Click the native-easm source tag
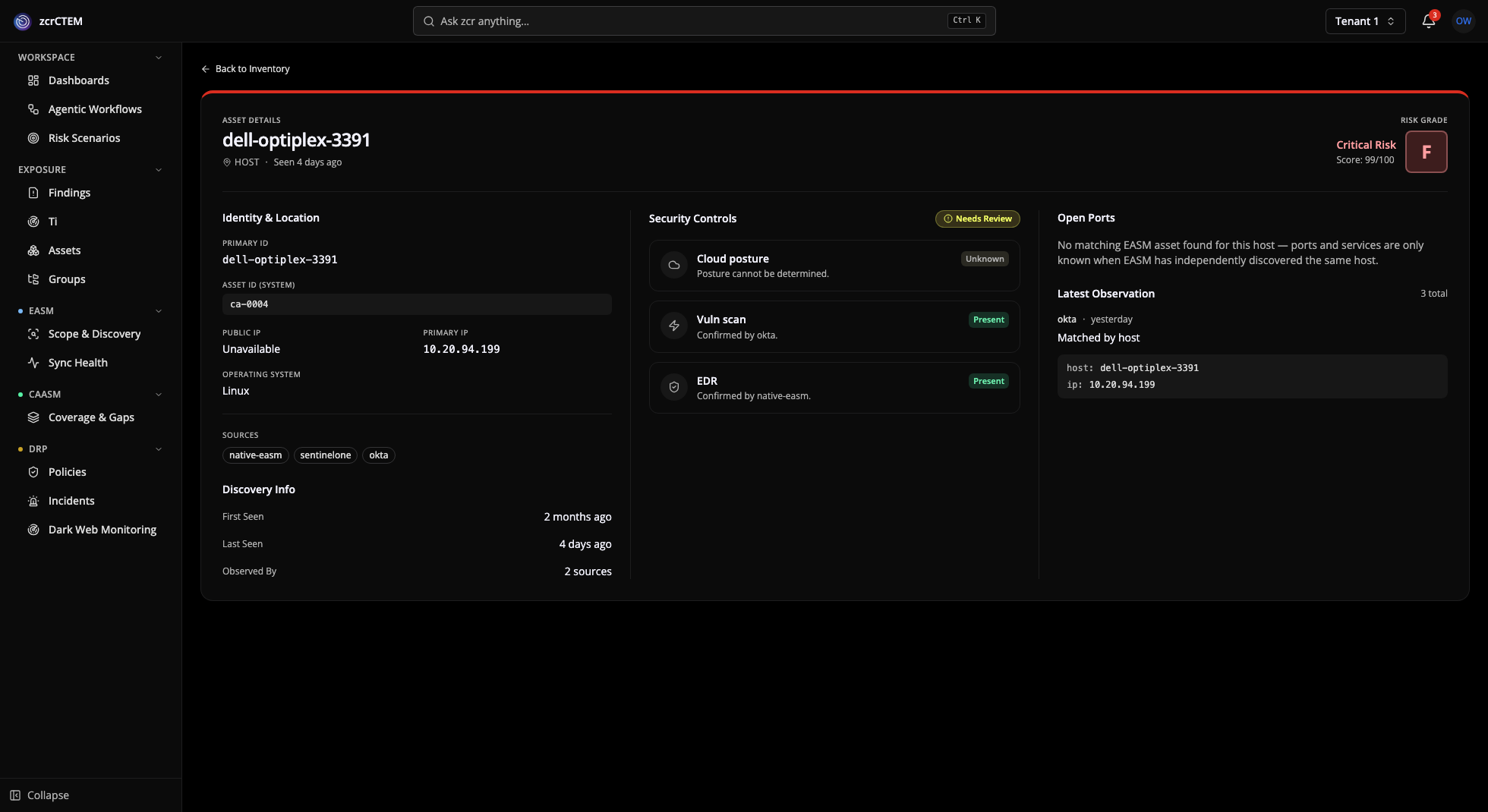Image resolution: width=1488 pixels, height=812 pixels. [x=256, y=455]
